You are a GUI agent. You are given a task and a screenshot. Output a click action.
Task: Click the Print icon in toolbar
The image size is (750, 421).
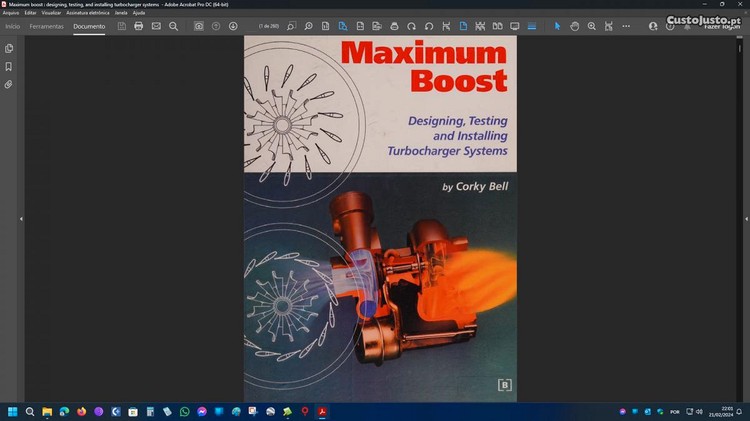(x=139, y=26)
